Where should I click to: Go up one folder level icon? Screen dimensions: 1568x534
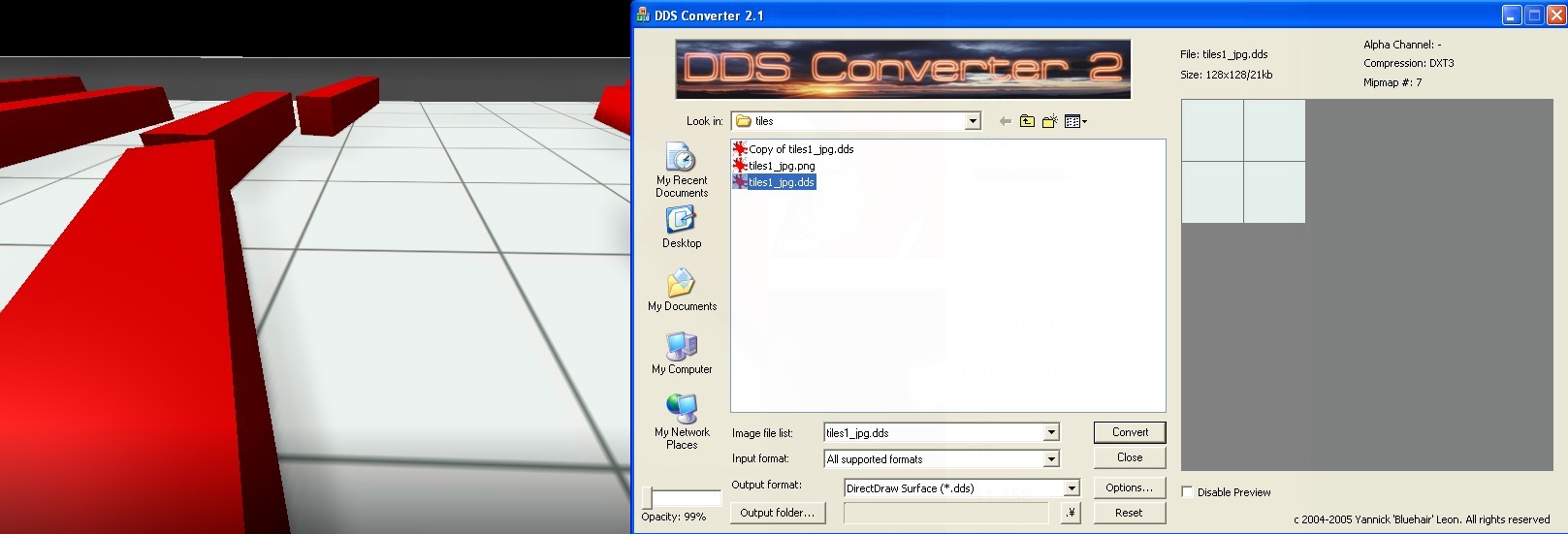pos(1027,121)
